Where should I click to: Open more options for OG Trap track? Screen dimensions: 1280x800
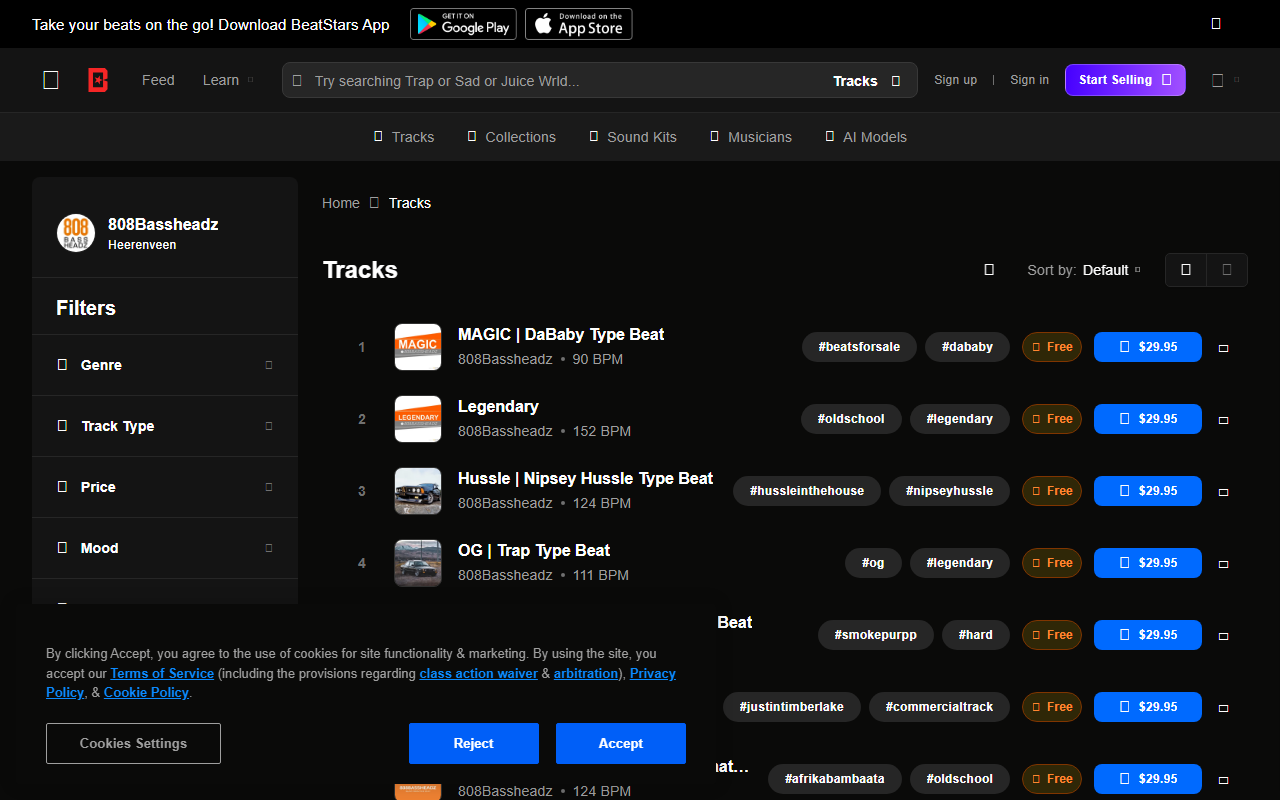pyautogui.click(x=1223, y=564)
